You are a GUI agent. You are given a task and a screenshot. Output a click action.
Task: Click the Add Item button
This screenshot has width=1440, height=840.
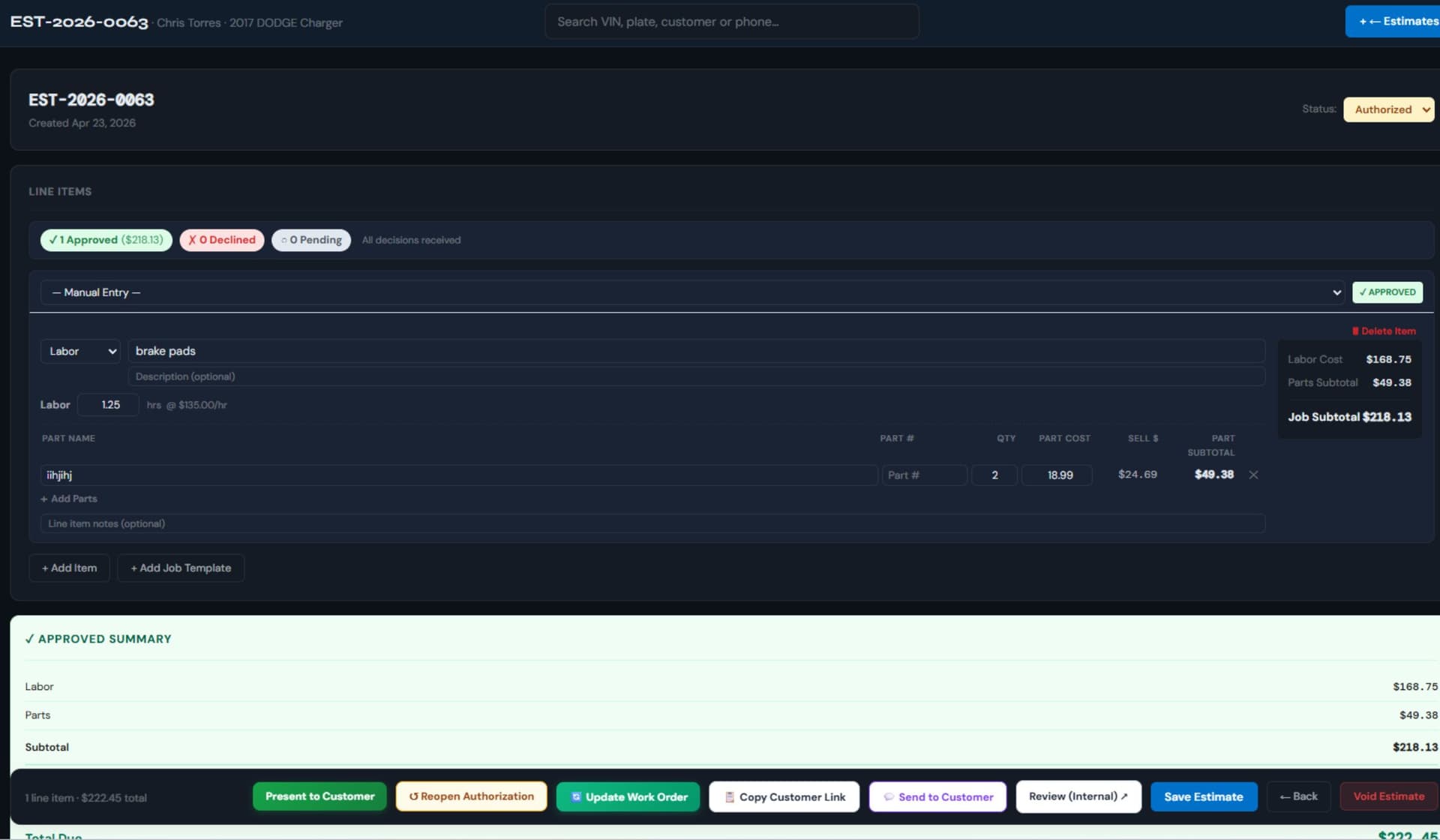pyautogui.click(x=69, y=568)
